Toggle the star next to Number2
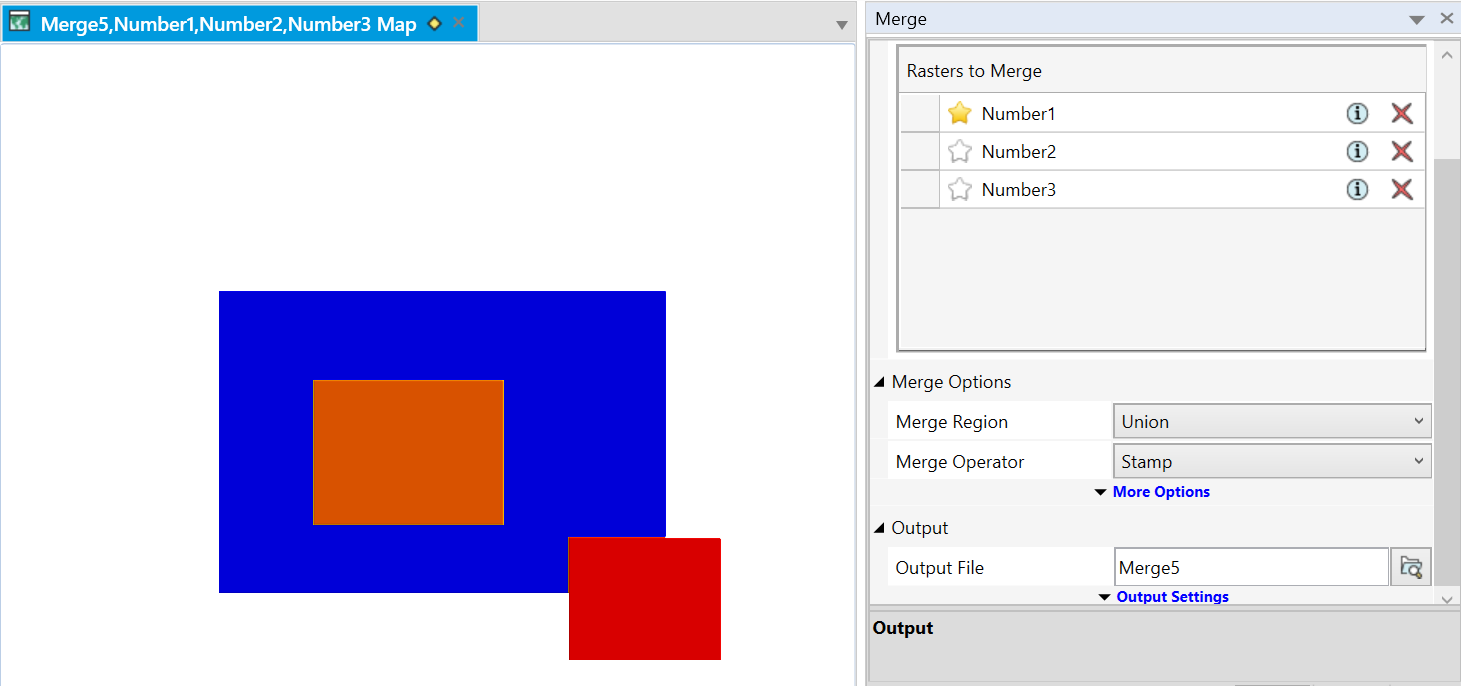This screenshot has width=1461, height=686. (959, 151)
